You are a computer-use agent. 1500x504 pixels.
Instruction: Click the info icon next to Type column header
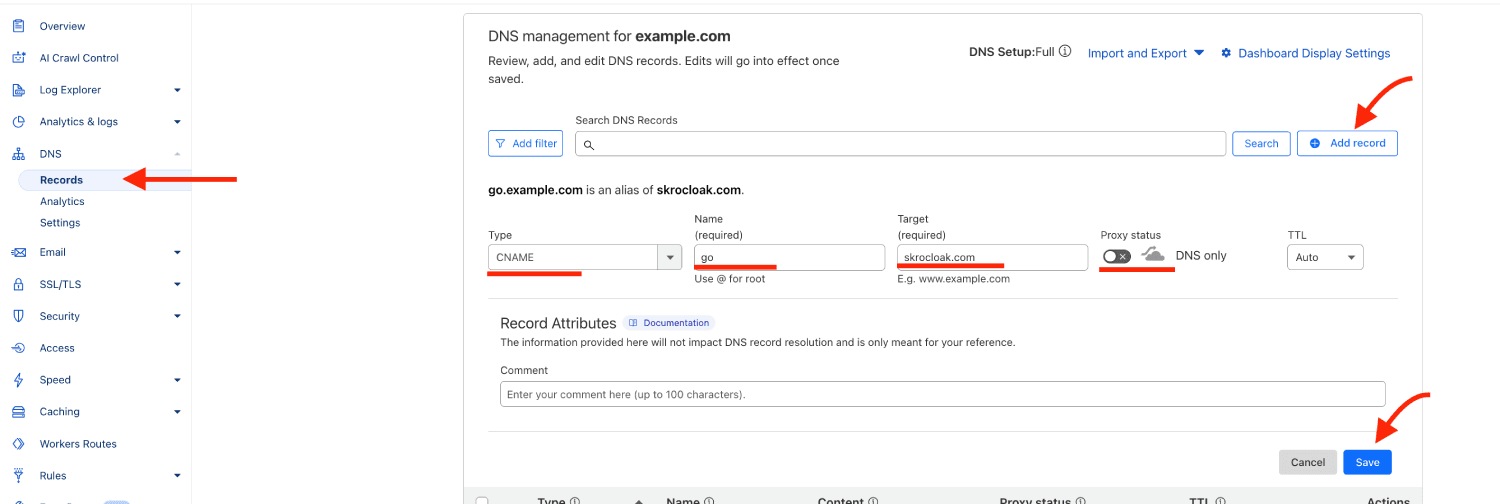575,501
